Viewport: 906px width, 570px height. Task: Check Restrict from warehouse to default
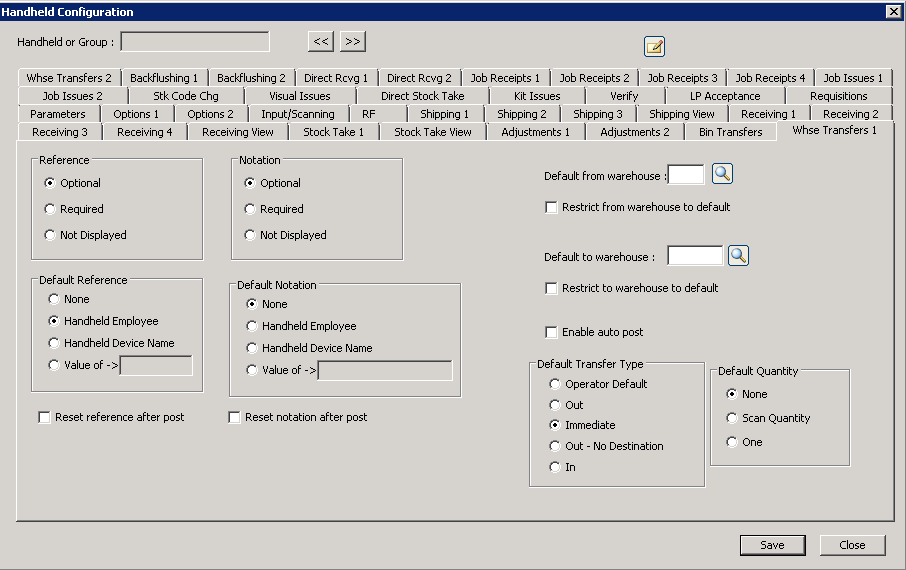(x=551, y=207)
